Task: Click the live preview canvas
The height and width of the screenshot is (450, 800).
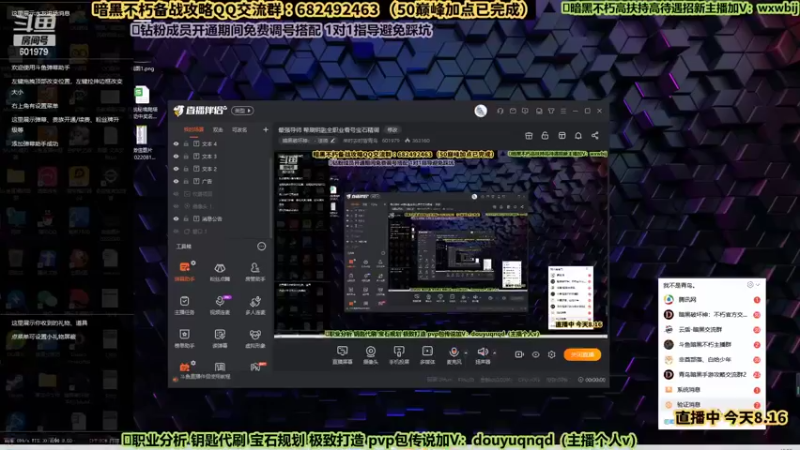Action: [441, 244]
